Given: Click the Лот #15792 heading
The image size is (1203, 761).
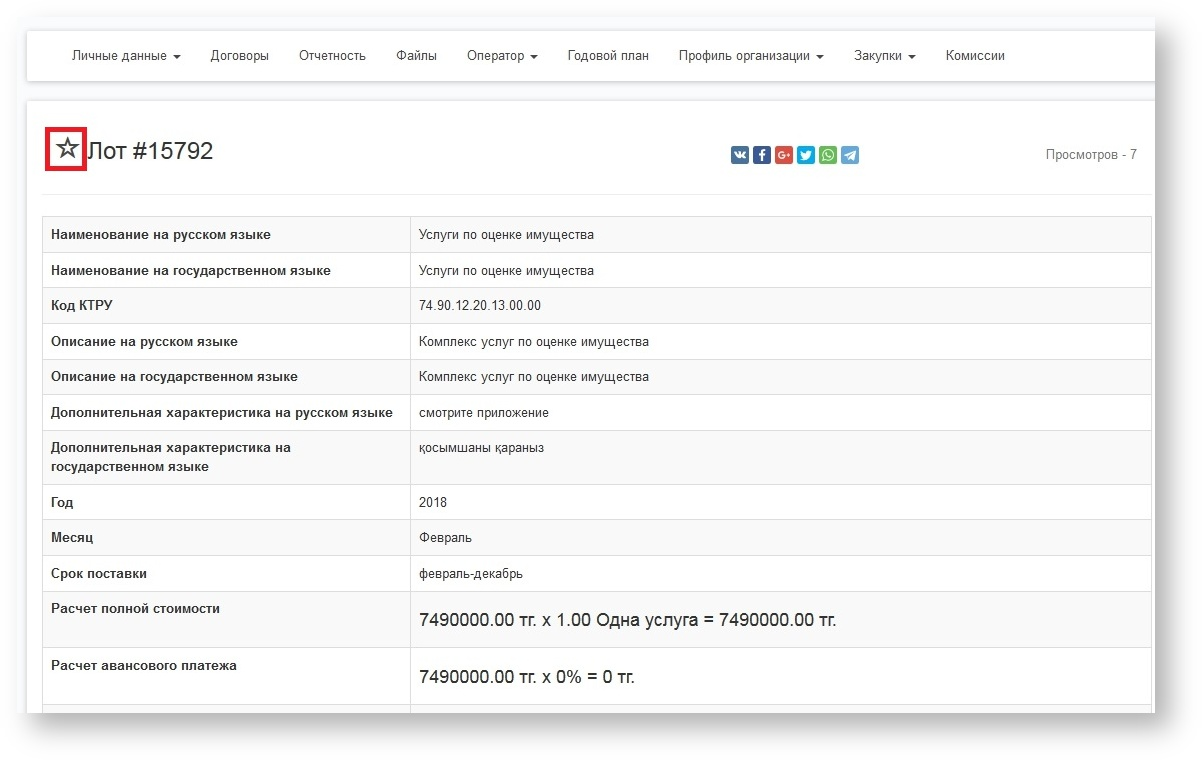Looking at the screenshot, I should [x=151, y=151].
